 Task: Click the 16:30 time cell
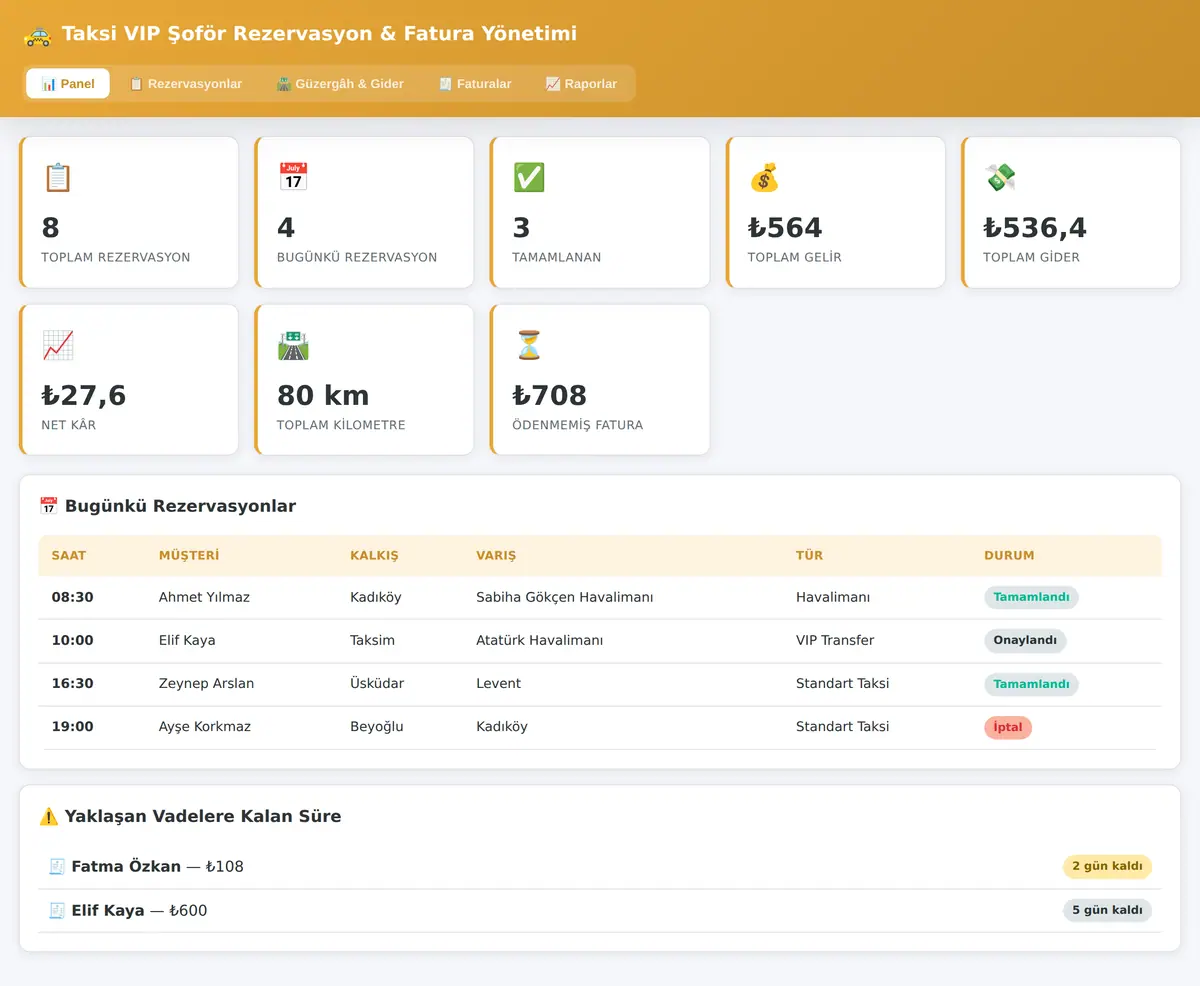pos(73,684)
